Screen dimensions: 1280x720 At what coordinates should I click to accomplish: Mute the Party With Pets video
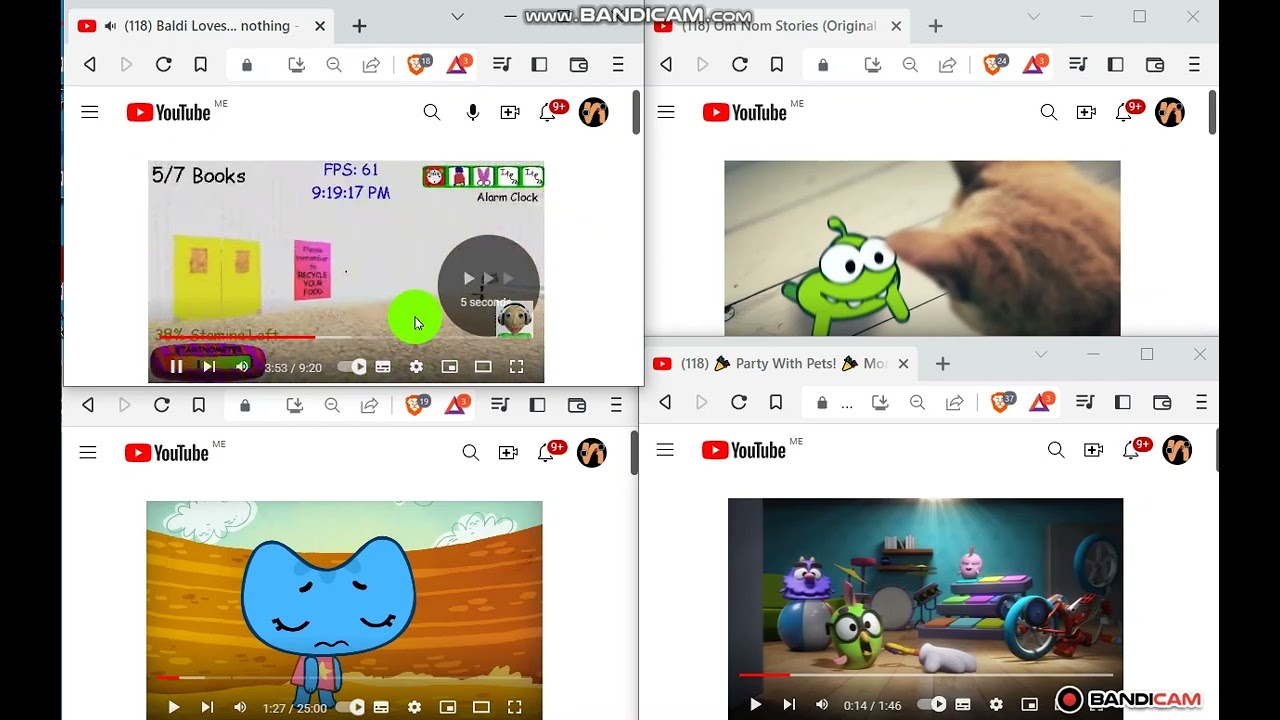[x=822, y=705]
